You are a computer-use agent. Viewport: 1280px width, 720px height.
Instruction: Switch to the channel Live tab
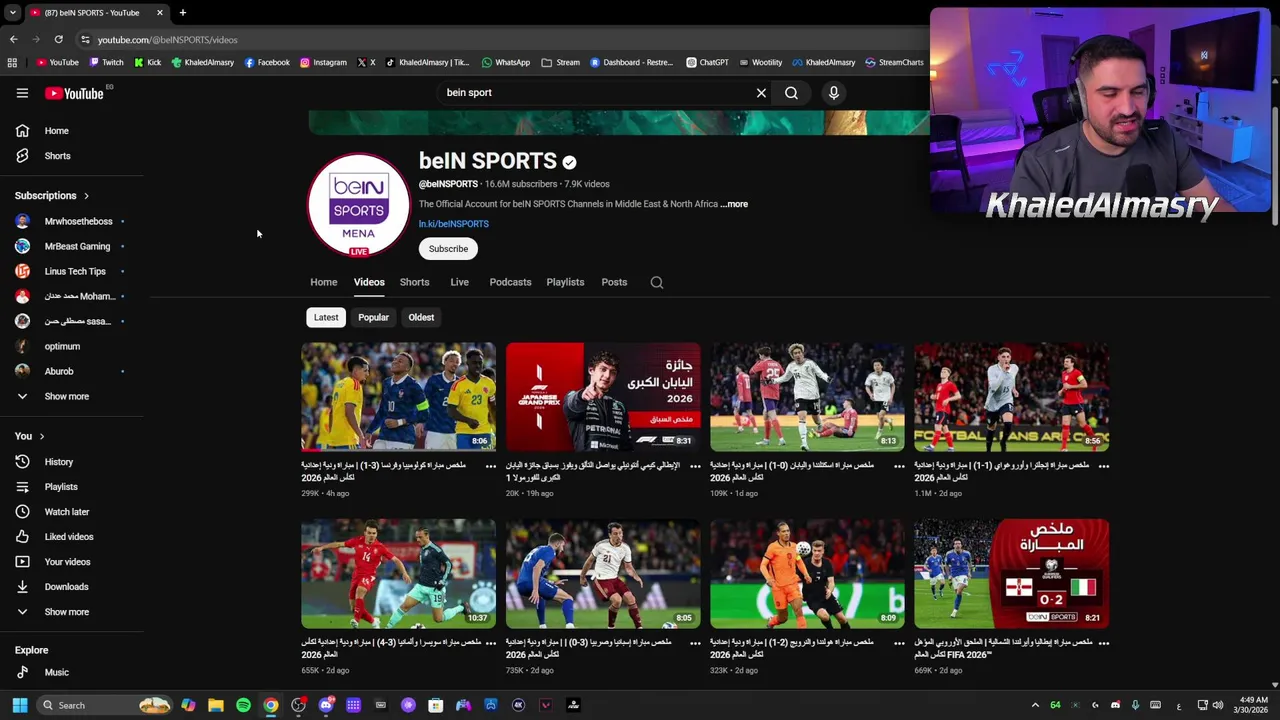pos(459,282)
